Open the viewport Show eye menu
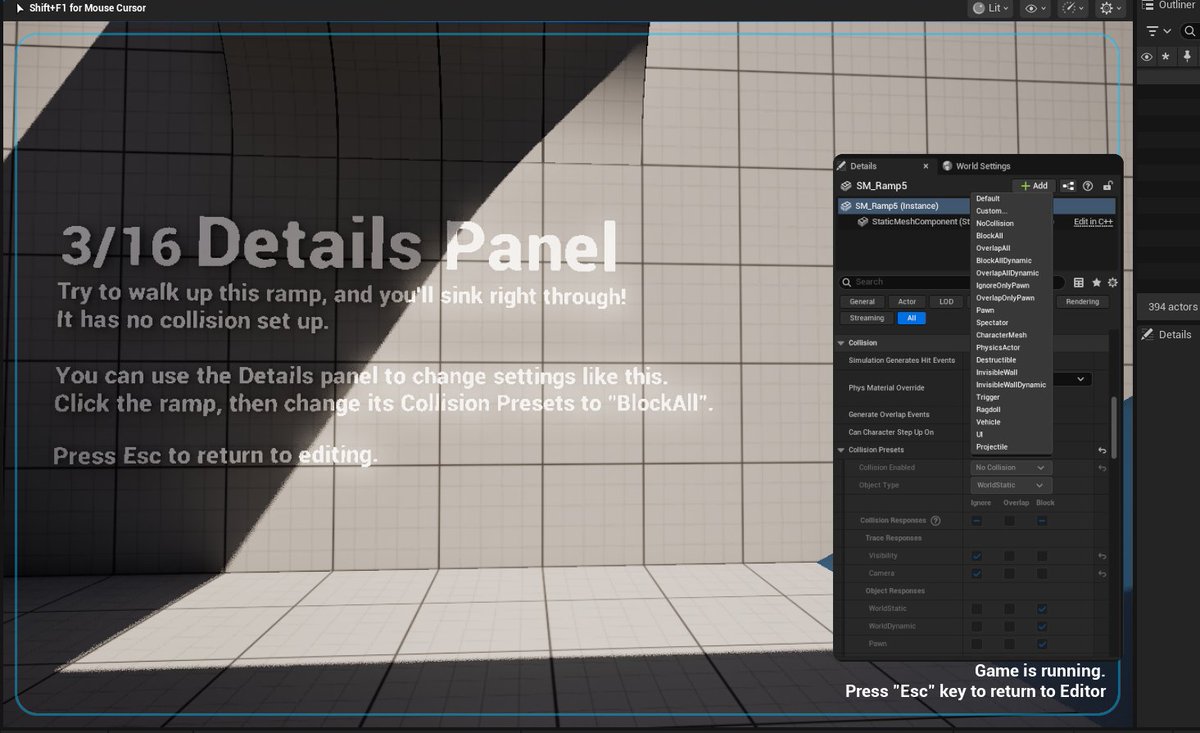The width and height of the screenshot is (1200, 733). 1035,8
